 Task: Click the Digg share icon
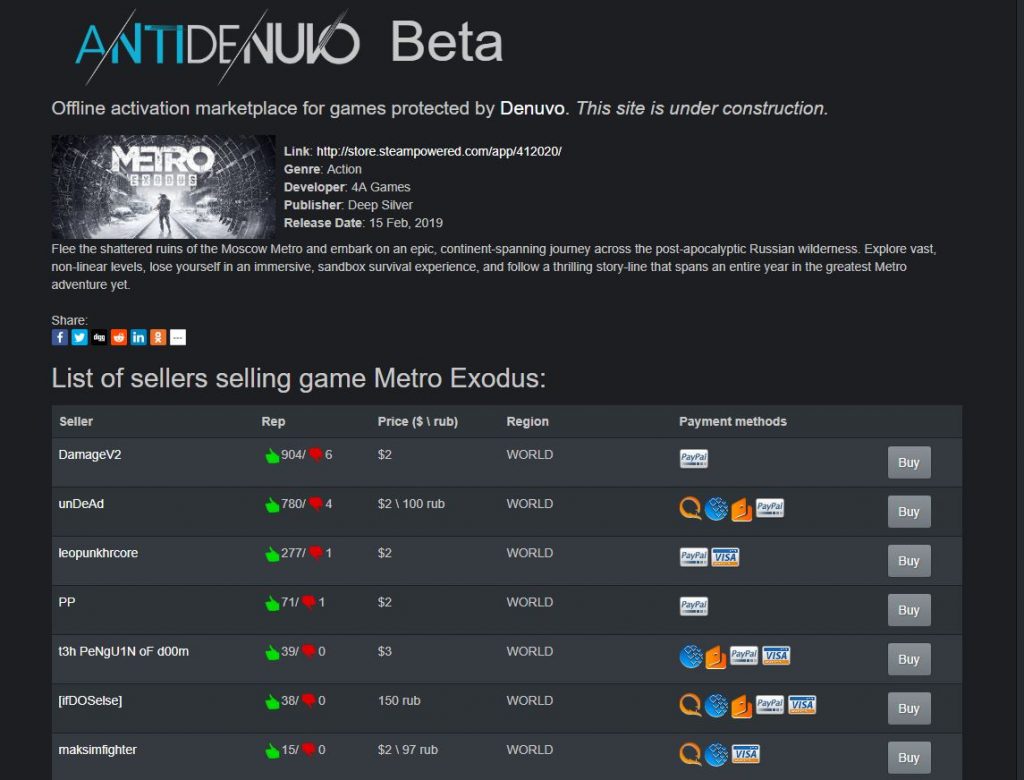tap(99, 337)
